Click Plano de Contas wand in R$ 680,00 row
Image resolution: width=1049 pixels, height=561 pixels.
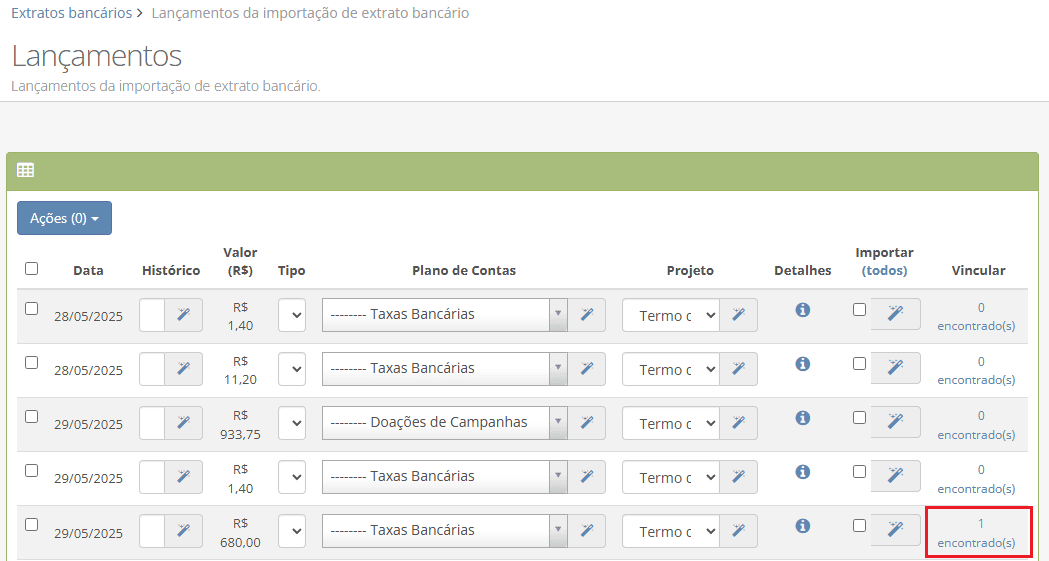[x=587, y=531]
